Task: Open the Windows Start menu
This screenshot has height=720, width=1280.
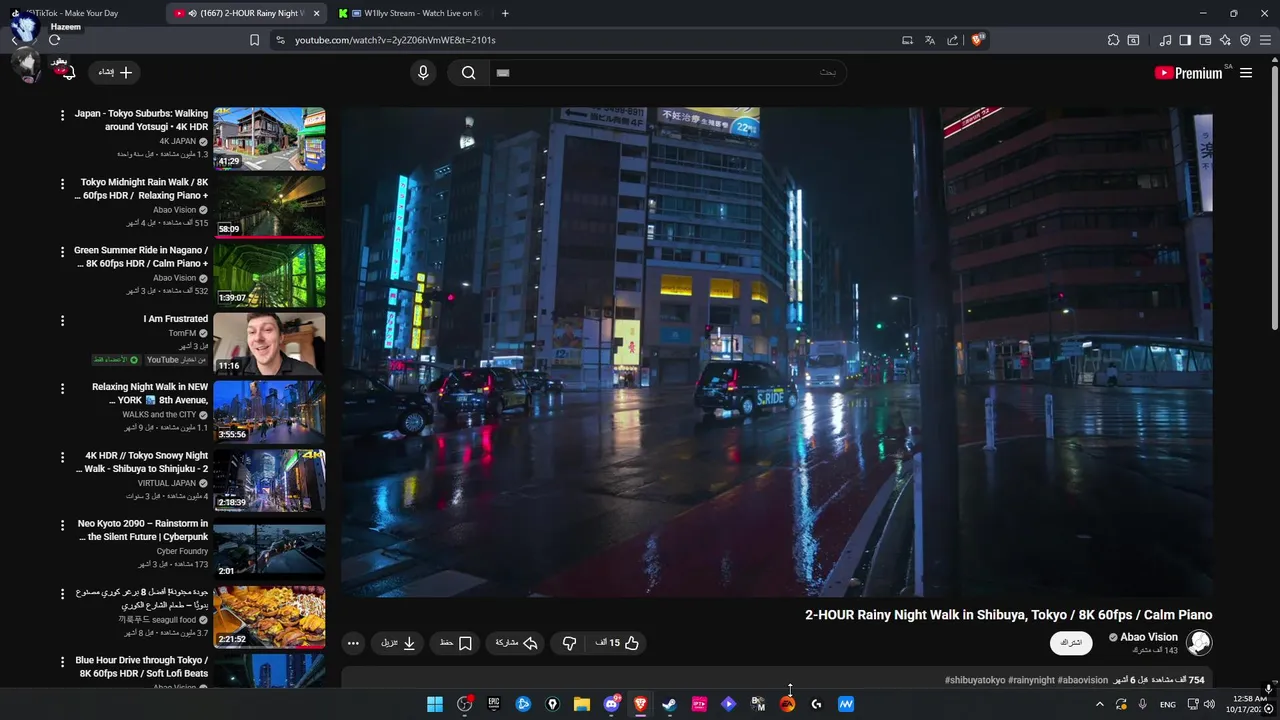Action: click(x=435, y=704)
